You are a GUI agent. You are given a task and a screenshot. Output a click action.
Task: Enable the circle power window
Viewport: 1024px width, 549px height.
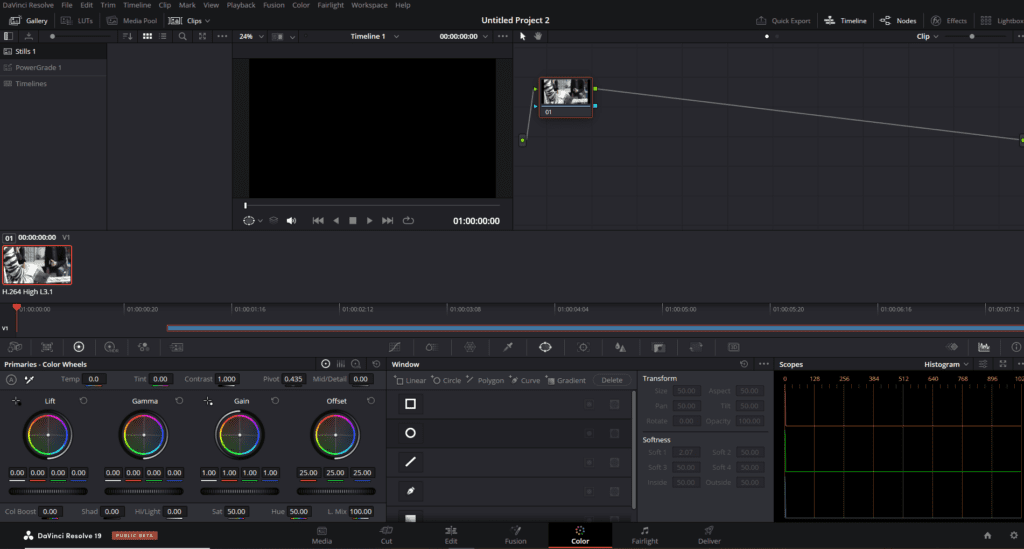[x=410, y=433]
